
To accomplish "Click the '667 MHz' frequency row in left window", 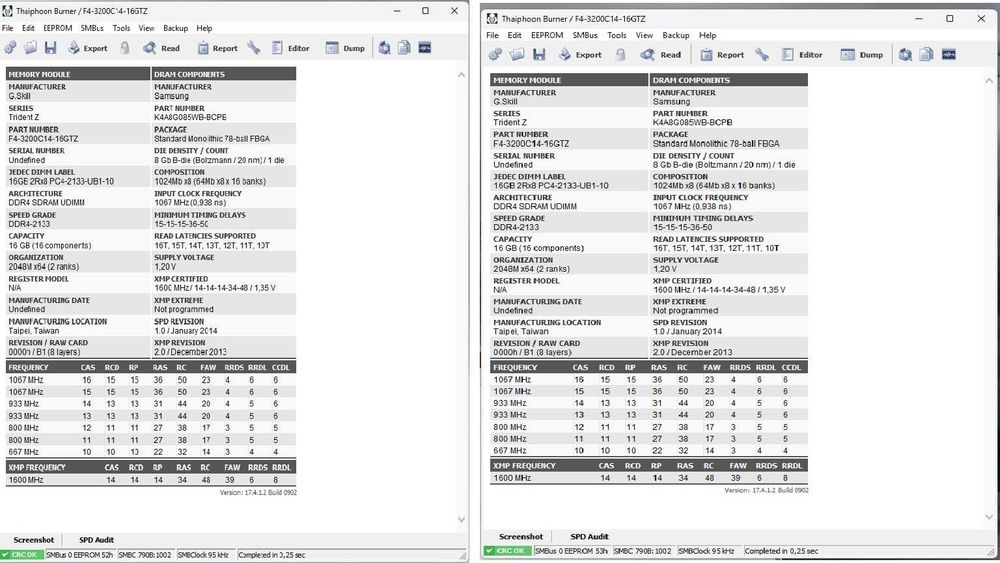I will point(151,452).
